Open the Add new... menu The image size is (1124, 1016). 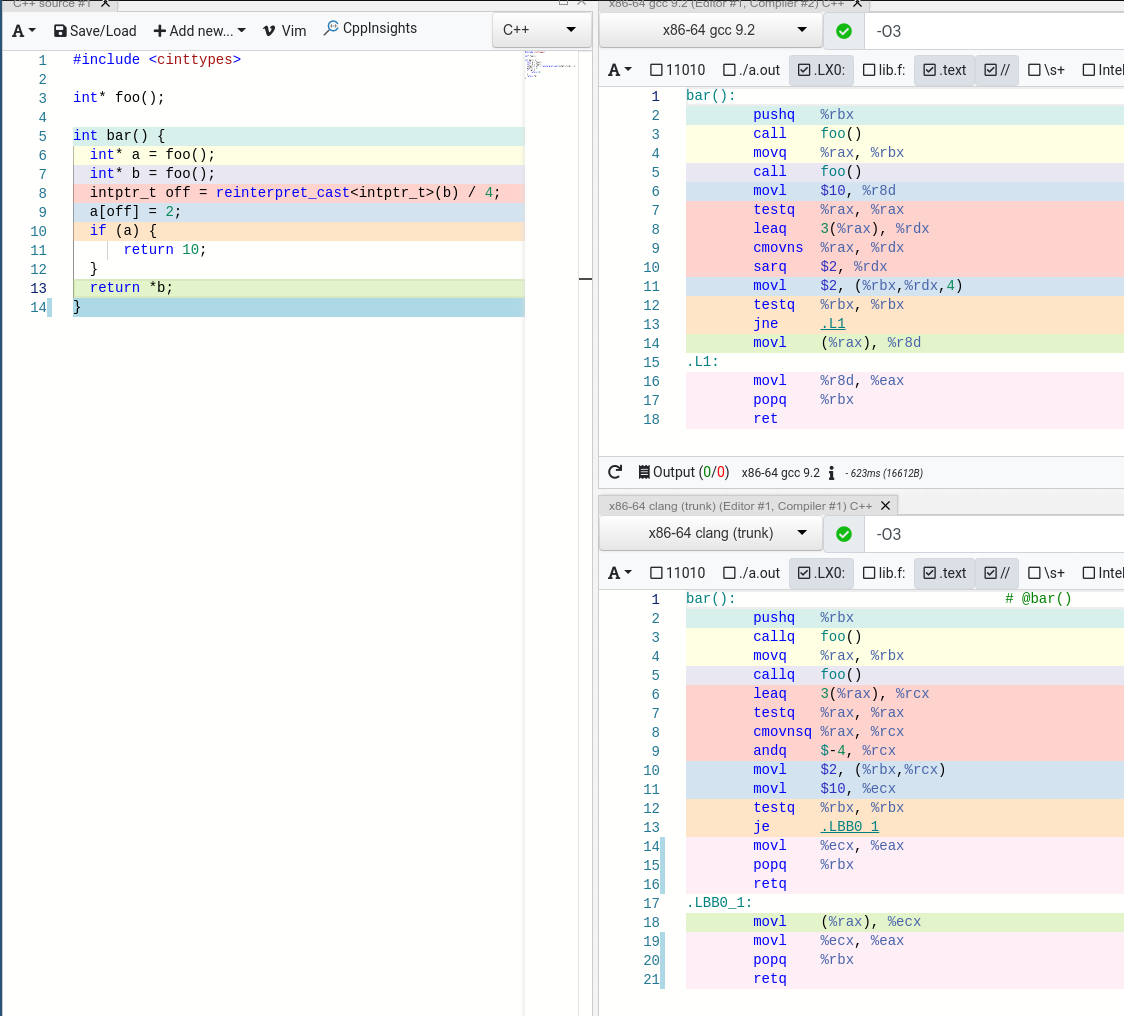(199, 30)
